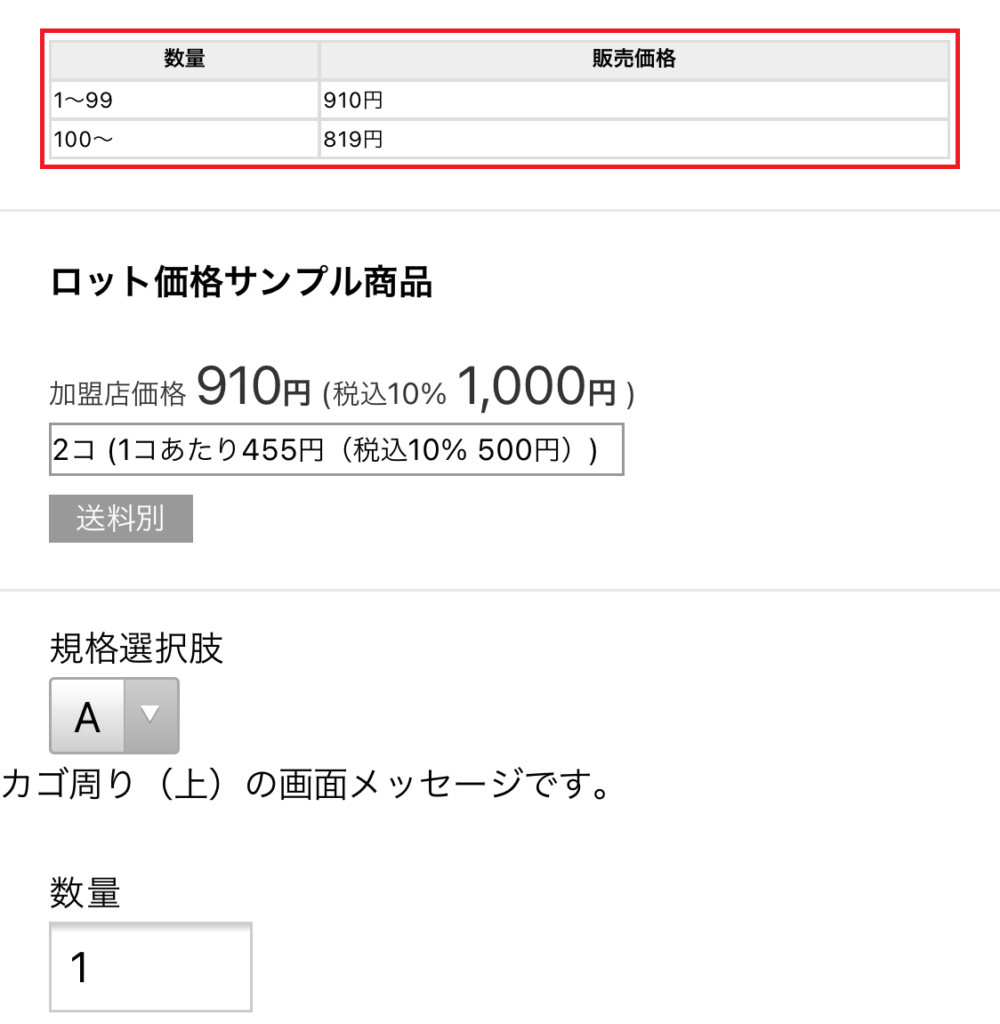1000x1024 pixels.
Task: Click the tax-included 1,000円 price
Action: tap(536, 388)
